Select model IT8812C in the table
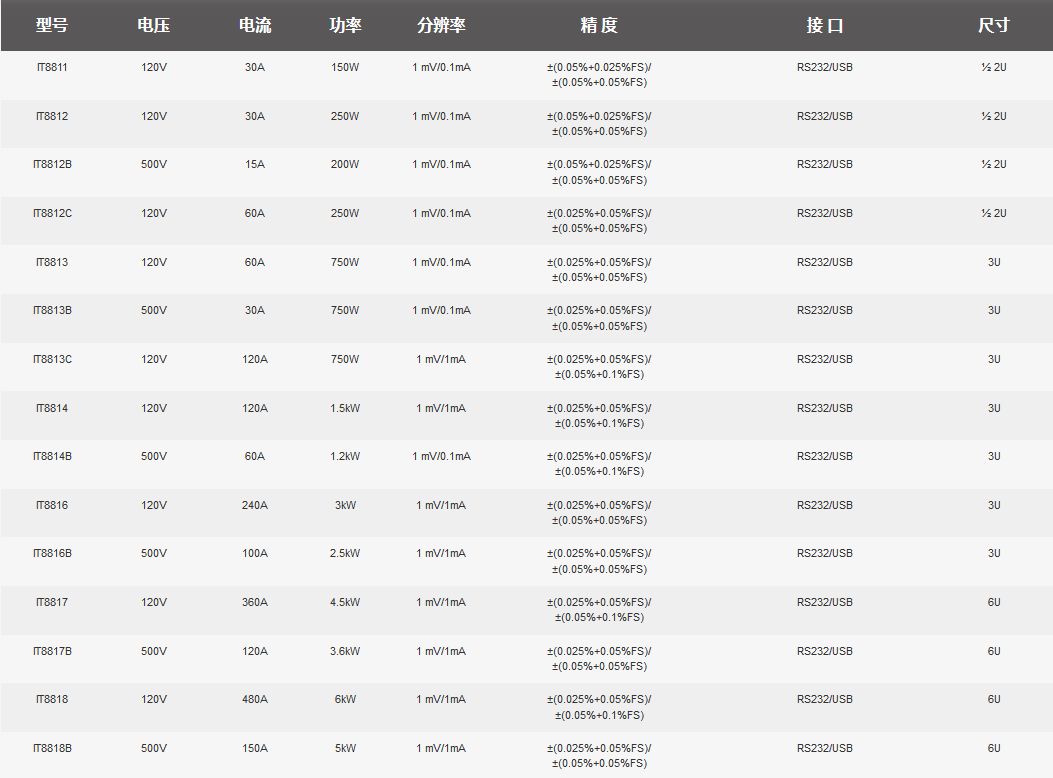 tap(52, 213)
